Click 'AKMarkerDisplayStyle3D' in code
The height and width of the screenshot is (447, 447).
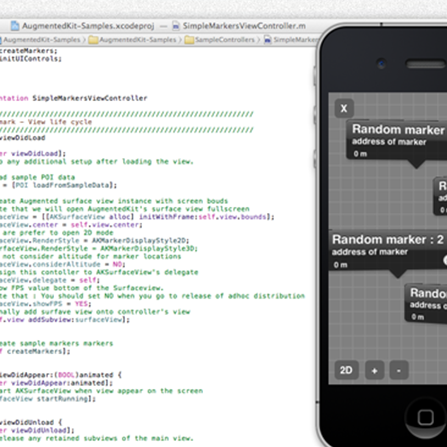149,249
